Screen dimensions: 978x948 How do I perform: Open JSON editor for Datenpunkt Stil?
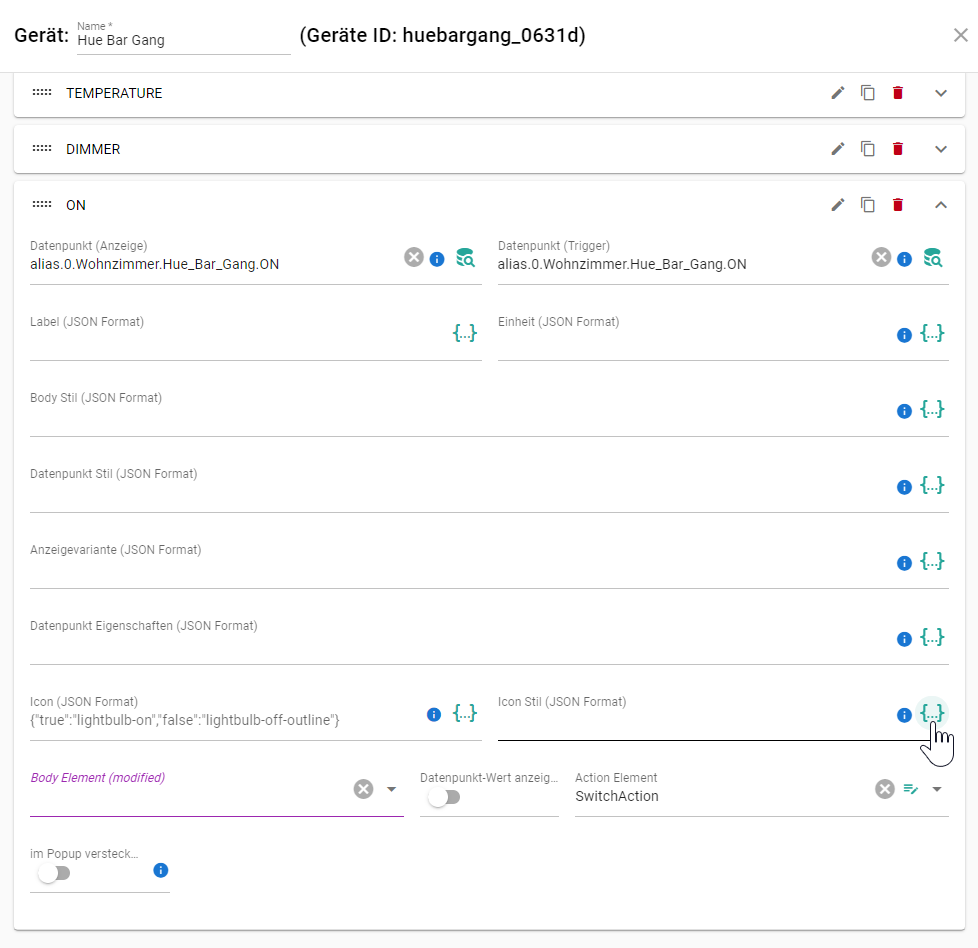tap(932, 485)
